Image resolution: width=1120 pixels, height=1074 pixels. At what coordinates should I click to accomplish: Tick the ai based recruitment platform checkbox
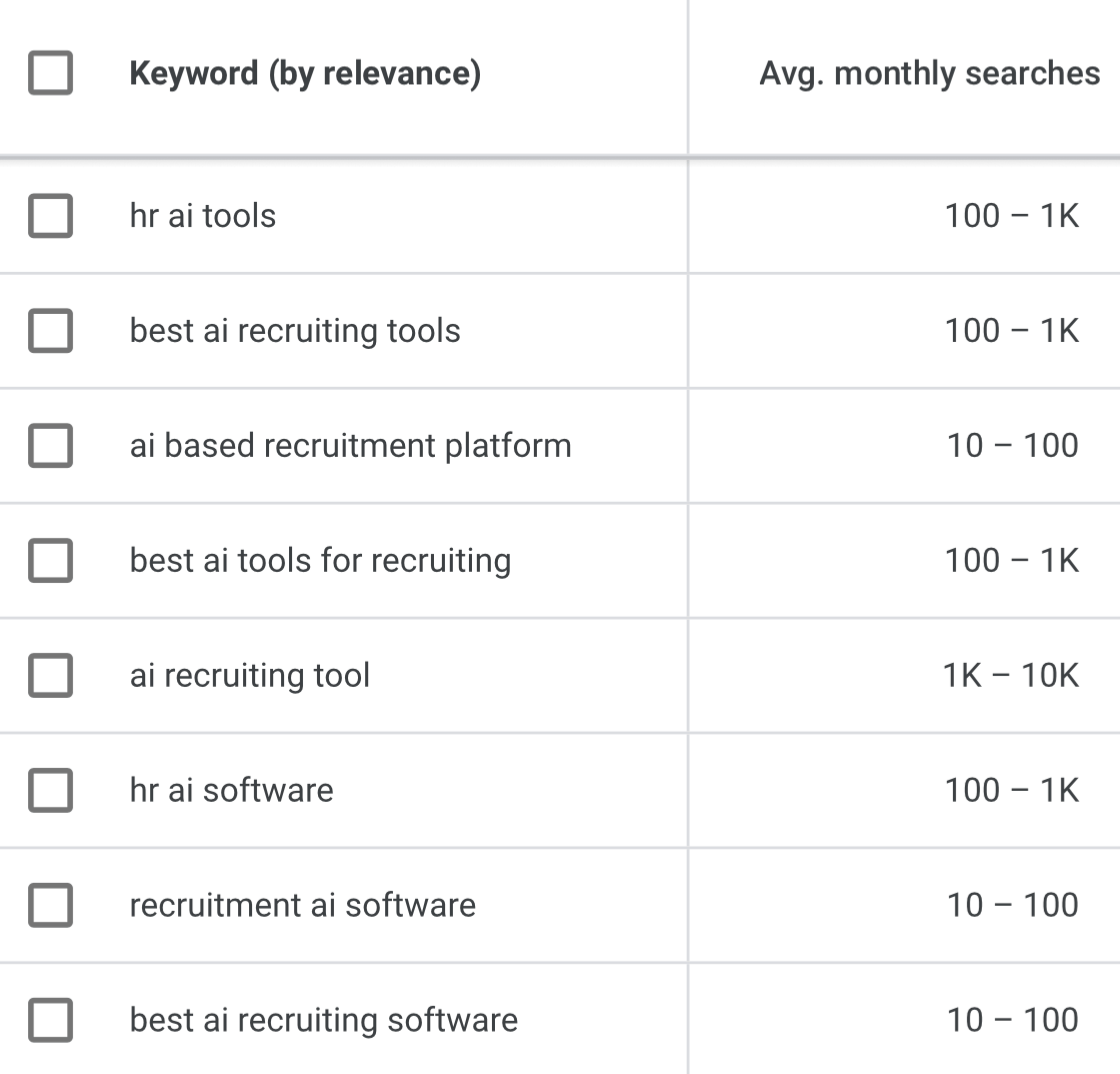(50, 446)
